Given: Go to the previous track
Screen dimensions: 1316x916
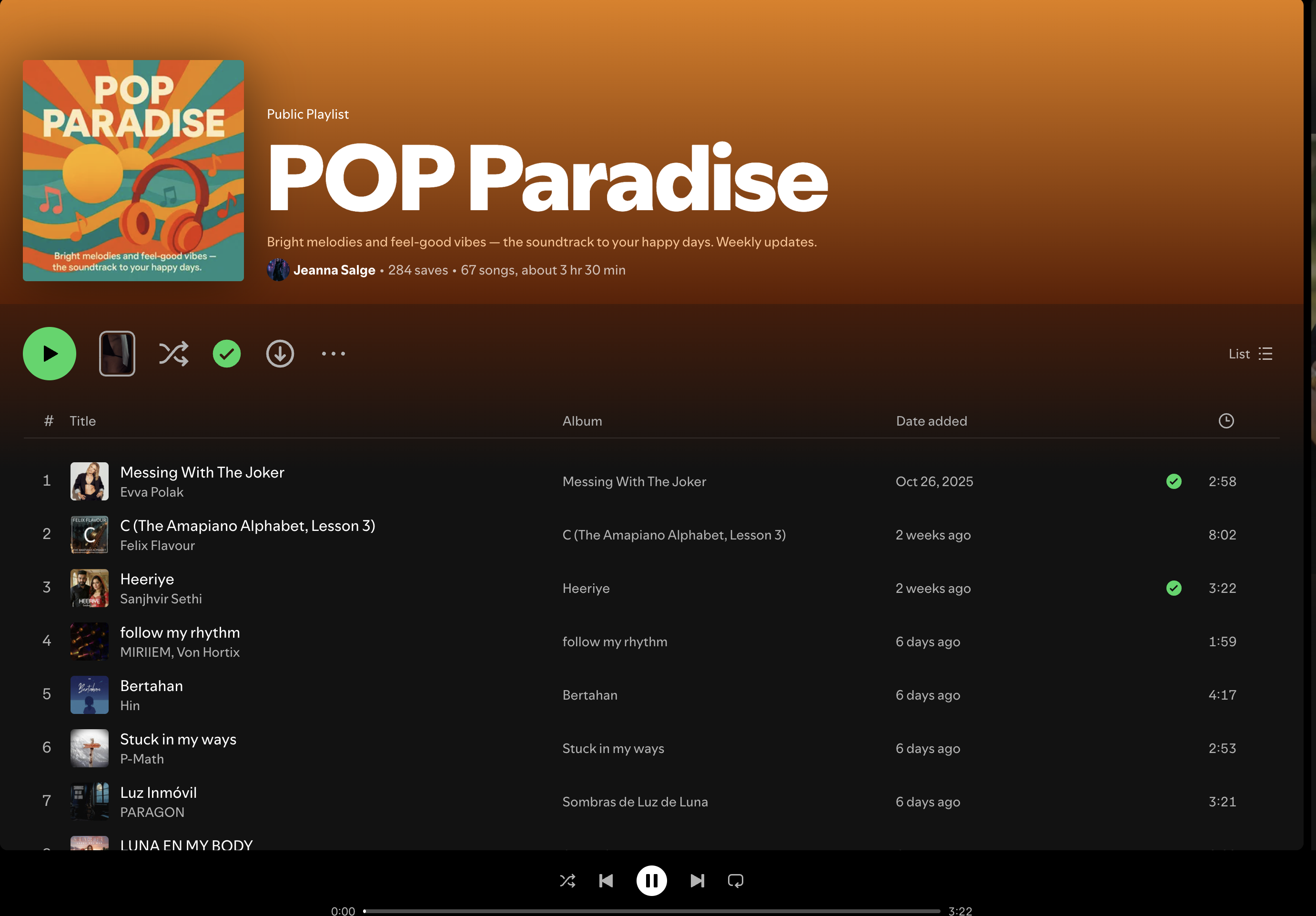Looking at the screenshot, I should (x=606, y=880).
